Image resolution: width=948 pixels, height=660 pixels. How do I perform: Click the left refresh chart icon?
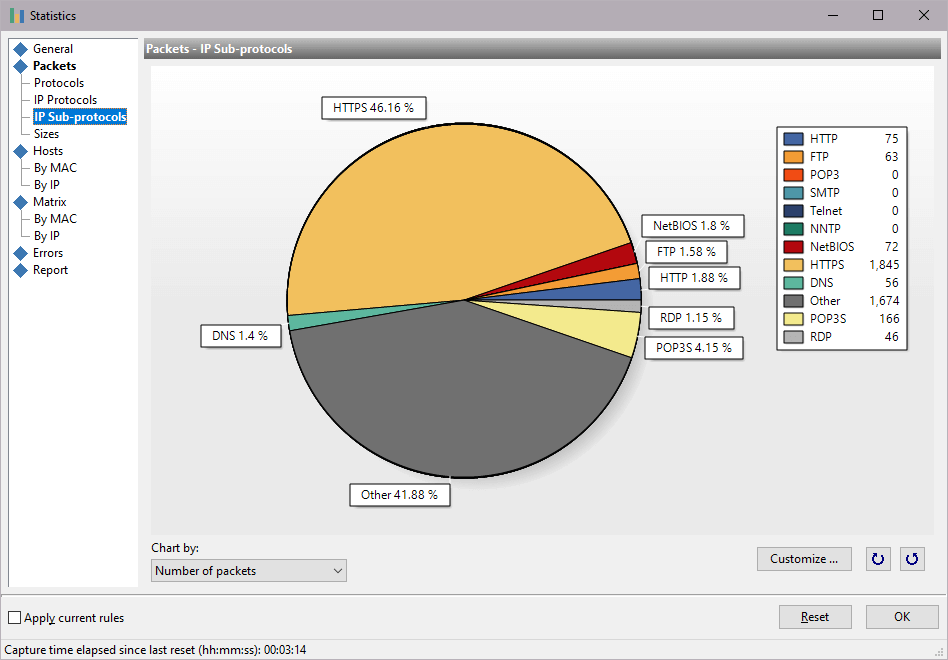click(878, 559)
